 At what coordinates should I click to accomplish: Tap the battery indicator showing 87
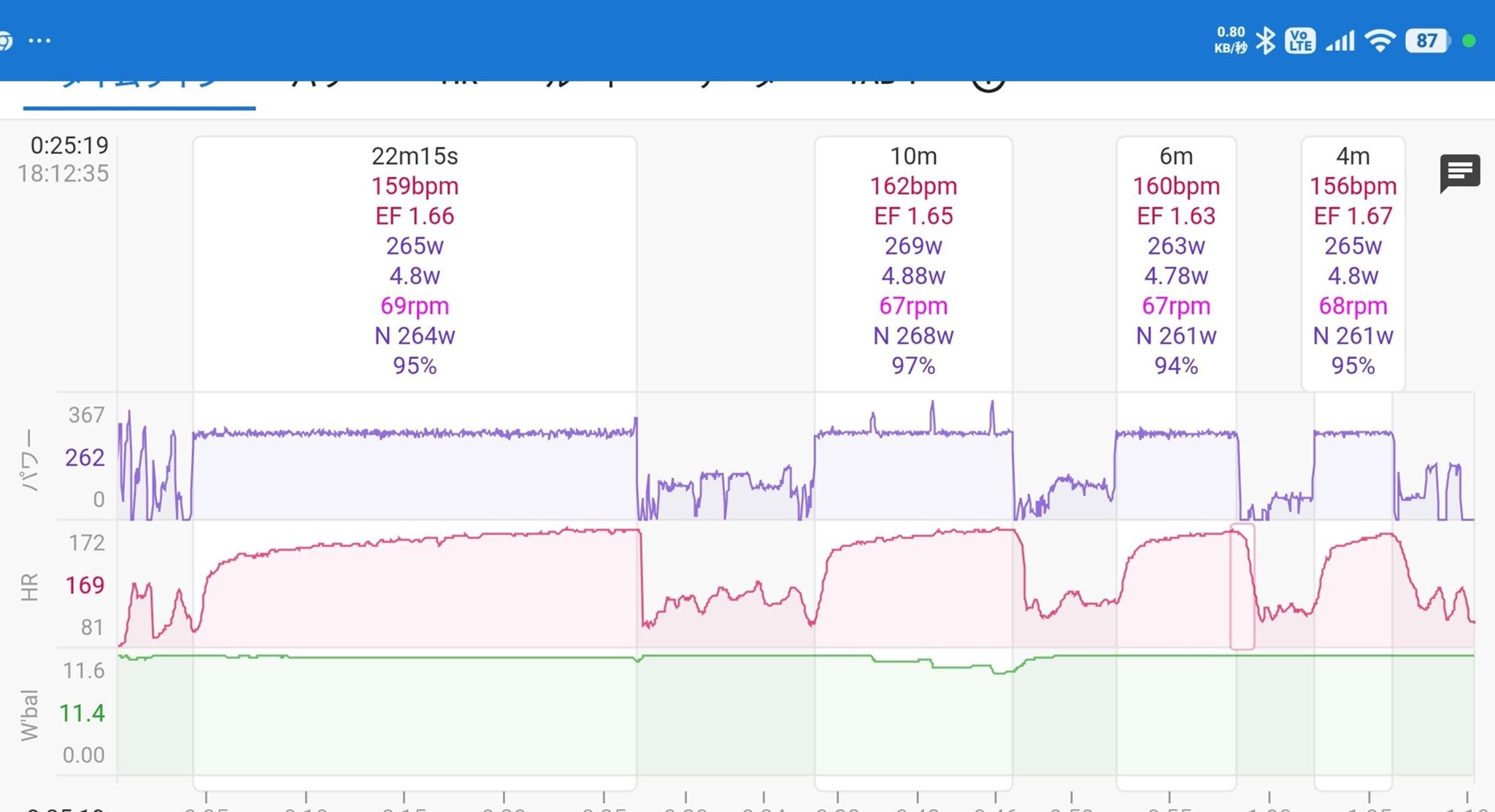[x=1426, y=41]
